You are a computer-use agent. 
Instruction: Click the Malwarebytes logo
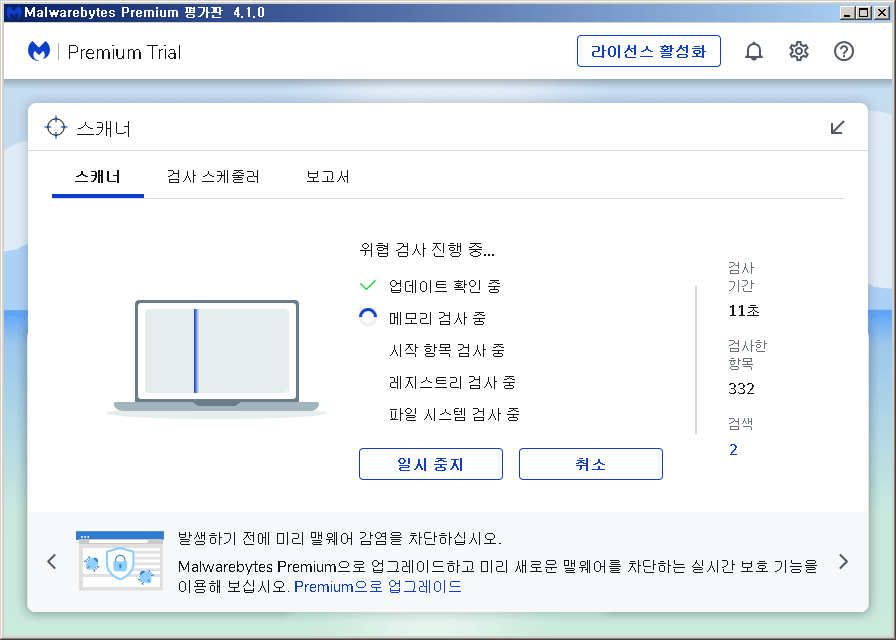tap(39, 51)
